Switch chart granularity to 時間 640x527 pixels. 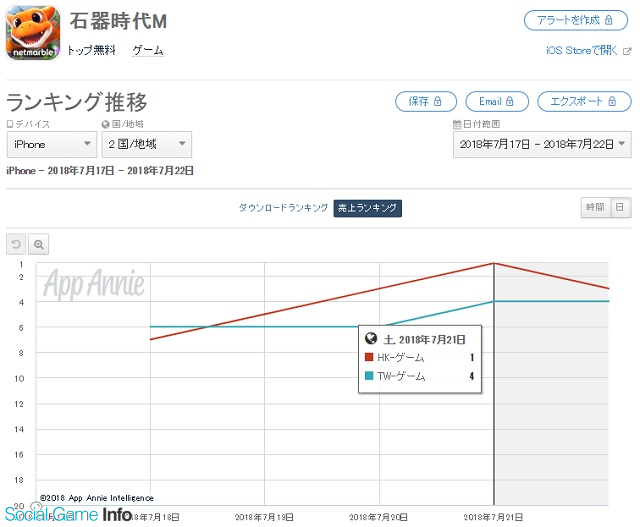pos(596,207)
